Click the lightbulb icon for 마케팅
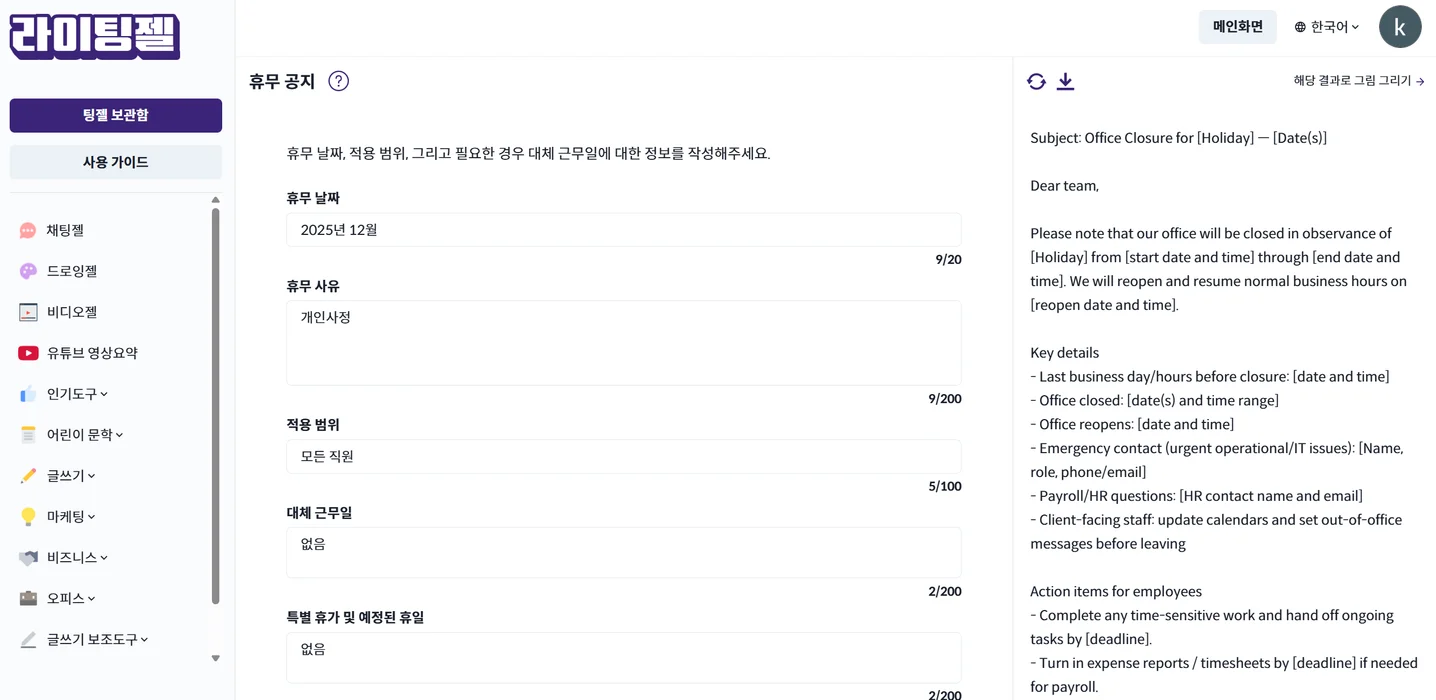Viewport: 1436px width, 700px height. point(28,517)
